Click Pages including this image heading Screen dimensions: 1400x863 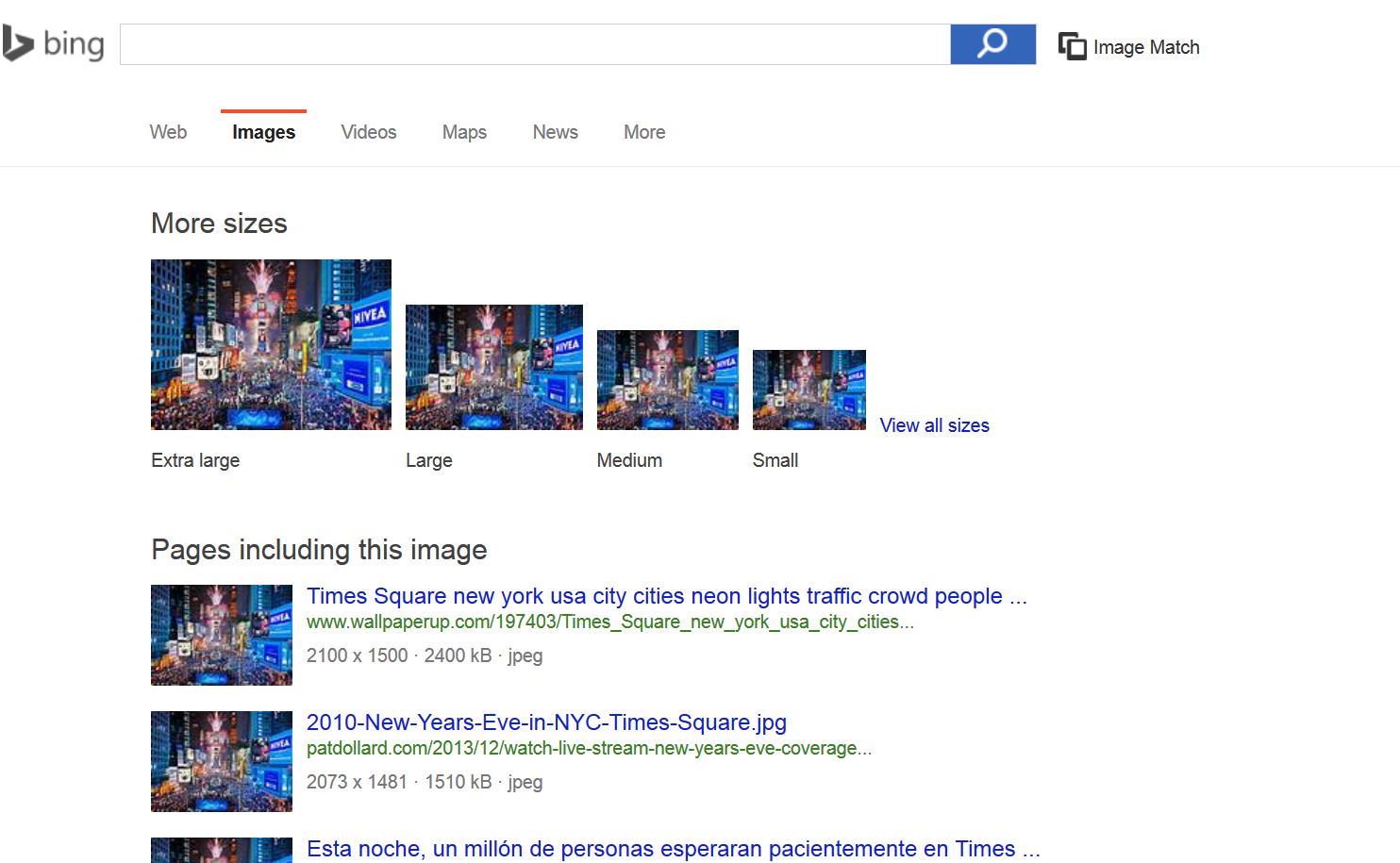(x=319, y=550)
